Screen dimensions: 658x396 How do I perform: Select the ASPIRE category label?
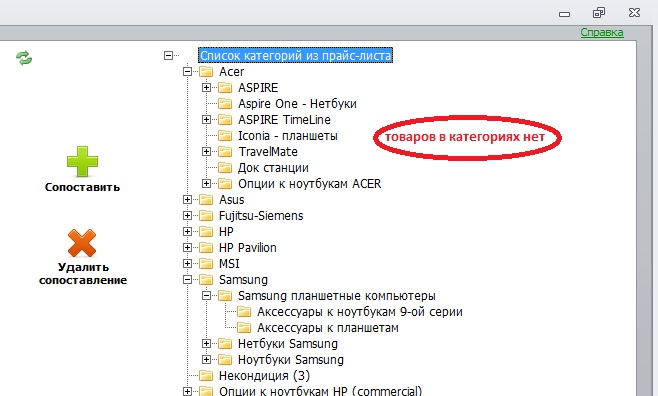pos(258,88)
